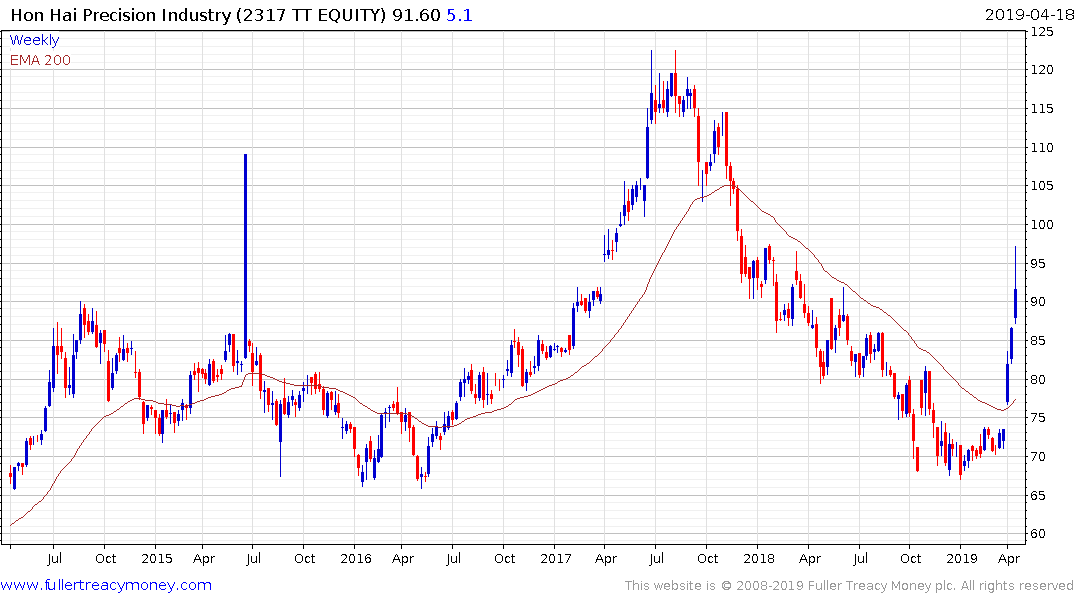Click the 110 price axis label
The width and height of the screenshot is (1075, 600).
1043,147
